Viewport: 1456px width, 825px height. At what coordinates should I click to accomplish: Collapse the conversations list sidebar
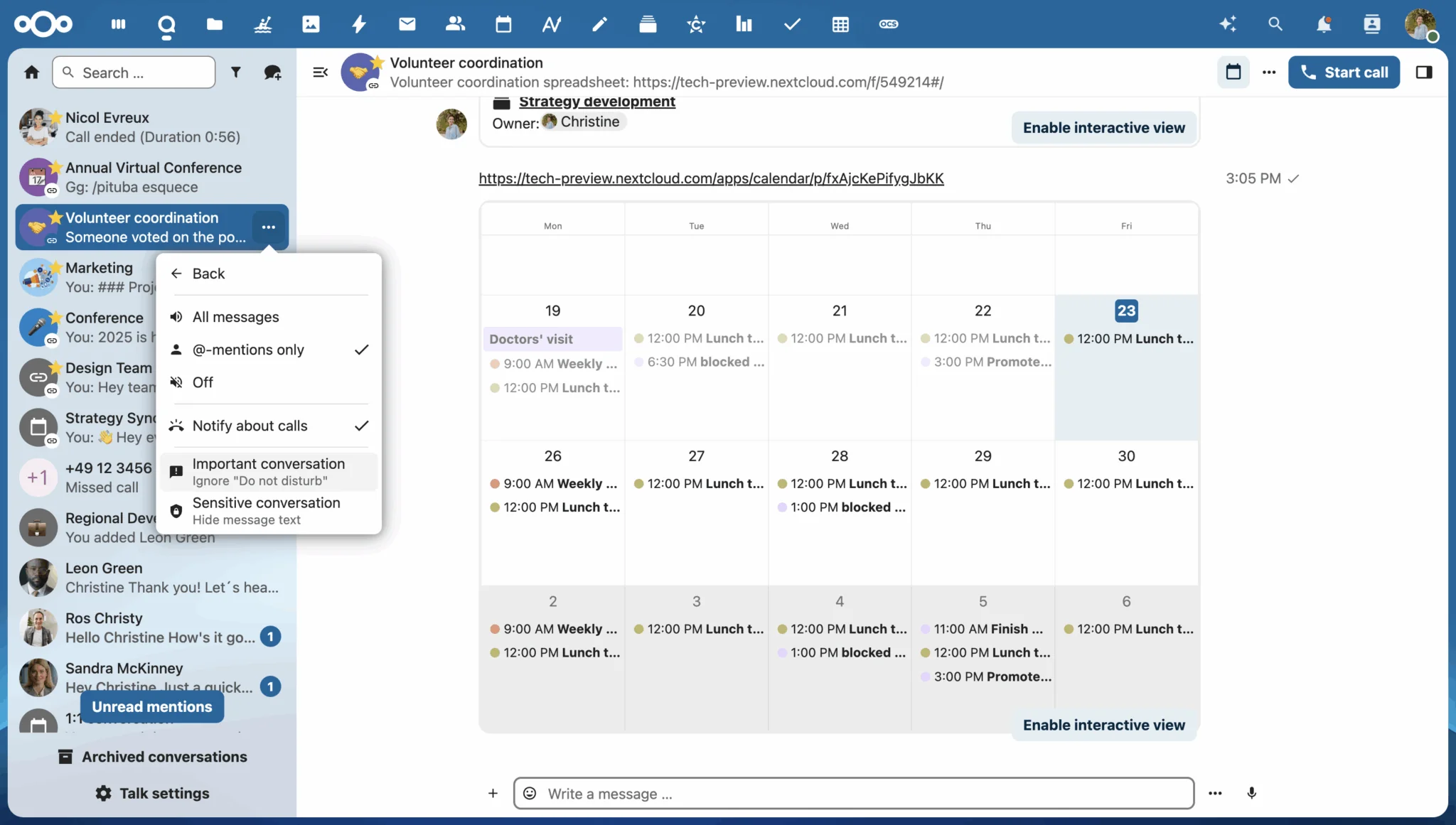pos(320,72)
